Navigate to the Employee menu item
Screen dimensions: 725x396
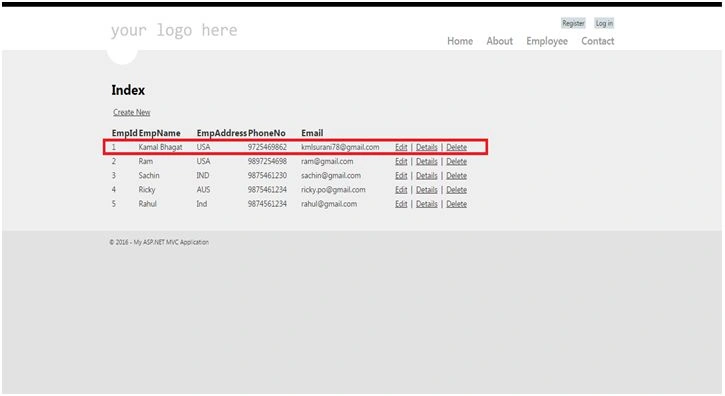pos(547,41)
